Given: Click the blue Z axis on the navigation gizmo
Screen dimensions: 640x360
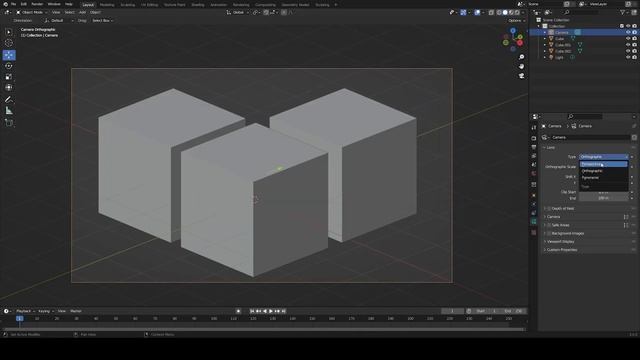Looking at the screenshot, I should (x=513, y=31).
